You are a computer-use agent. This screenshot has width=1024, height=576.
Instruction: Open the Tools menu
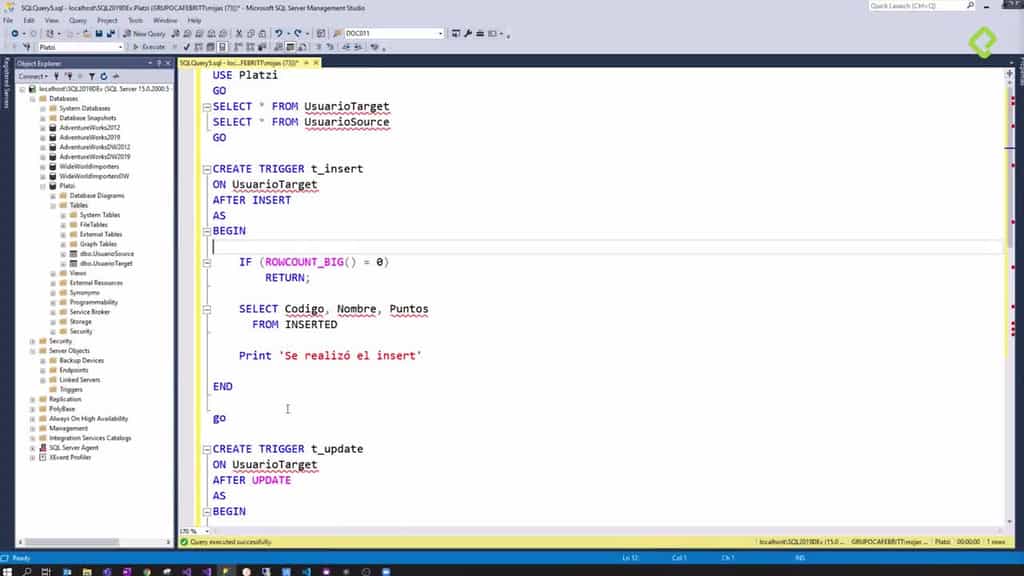[135, 20]
